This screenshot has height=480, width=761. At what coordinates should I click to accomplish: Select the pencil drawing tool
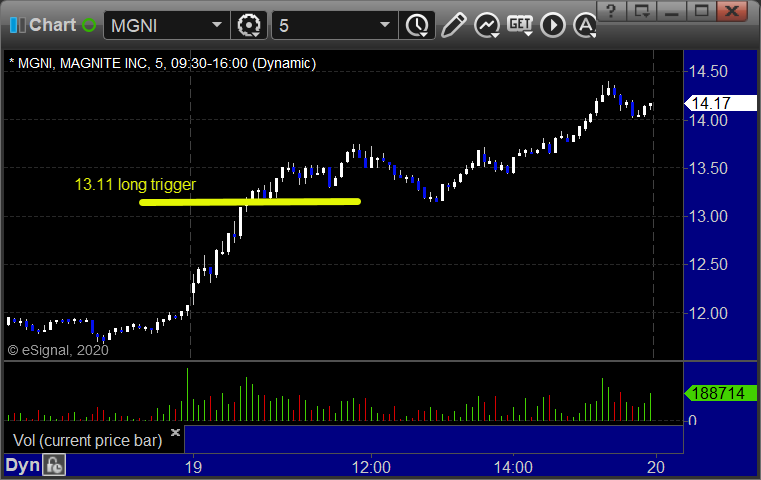tap(454, 25)
